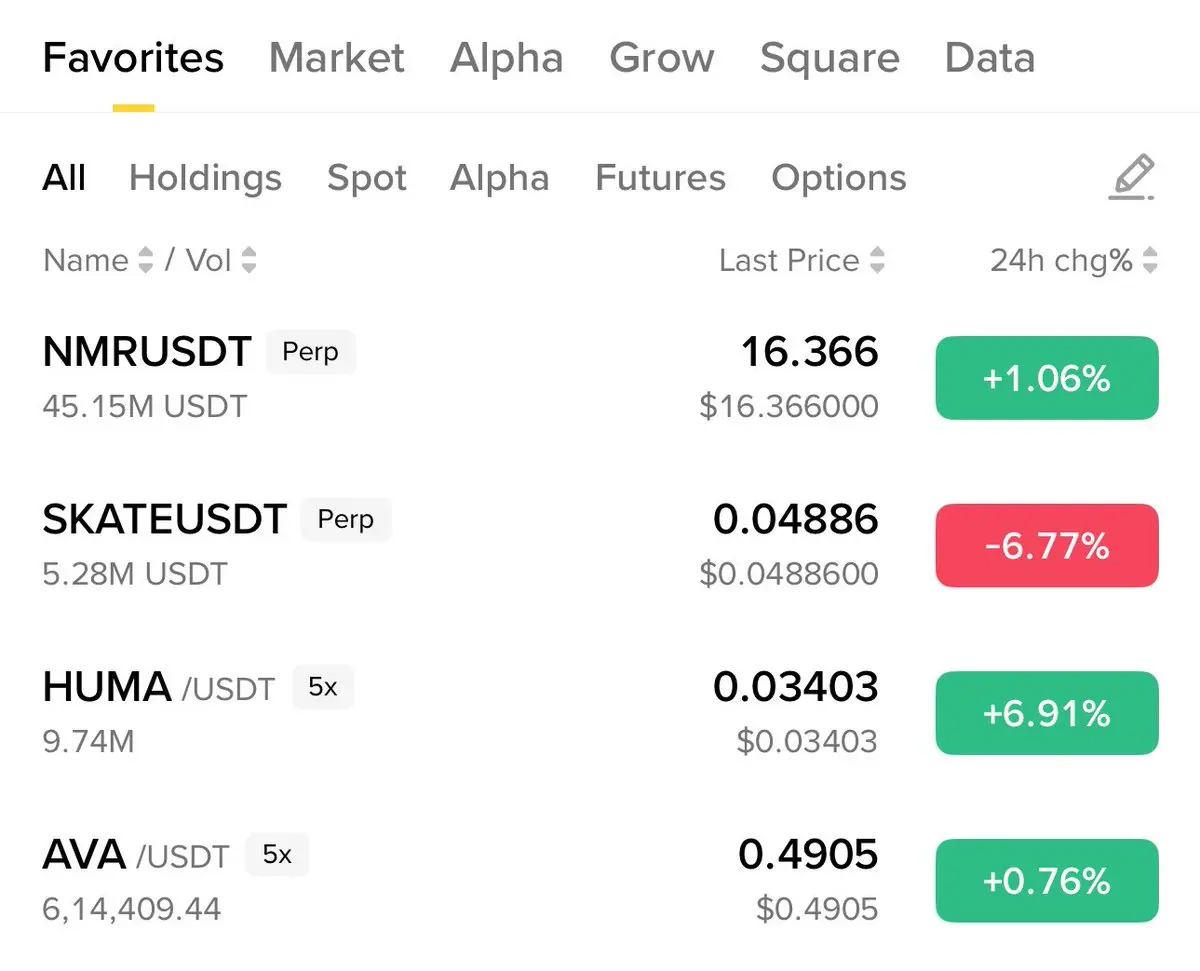1200x971 pixels.
Task: Switch to the Square tab
Action: point(829,58)
